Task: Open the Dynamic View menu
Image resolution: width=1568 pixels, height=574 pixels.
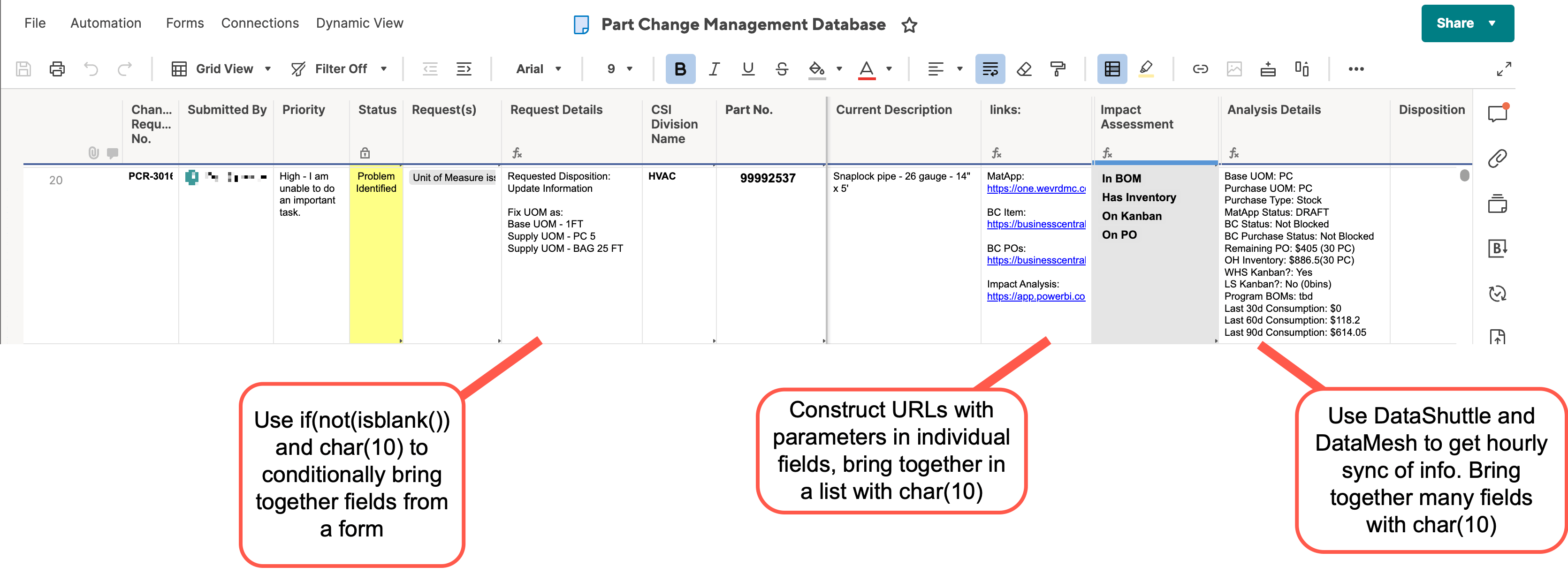Action: [x=360, y=23]
